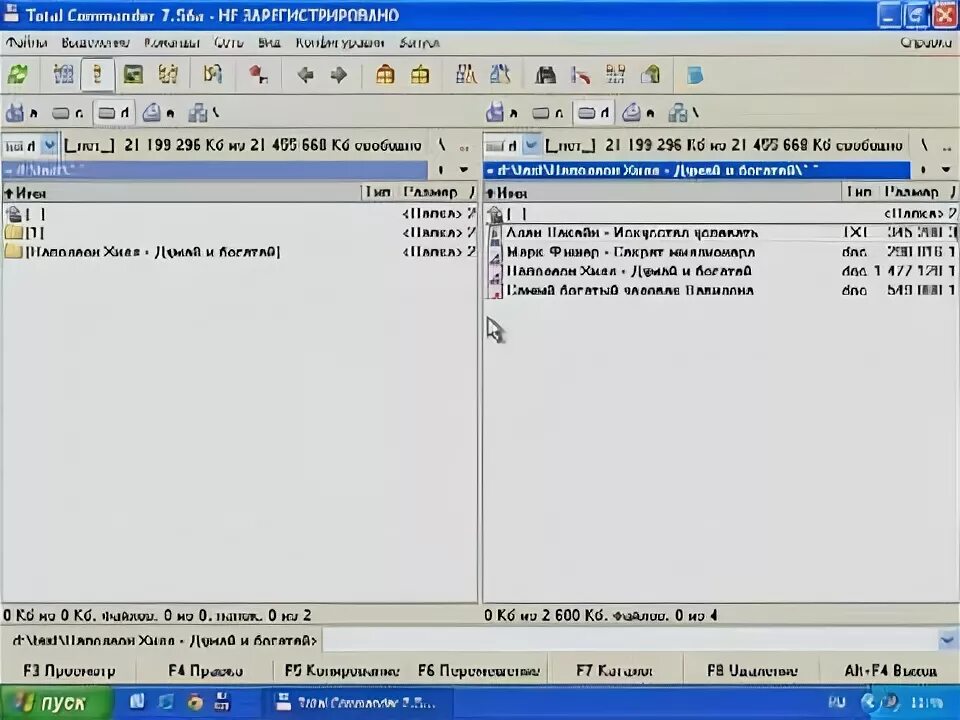
Task: Click the F8 Удаление button
Action: pyautogui.click(x=752, y=671)
